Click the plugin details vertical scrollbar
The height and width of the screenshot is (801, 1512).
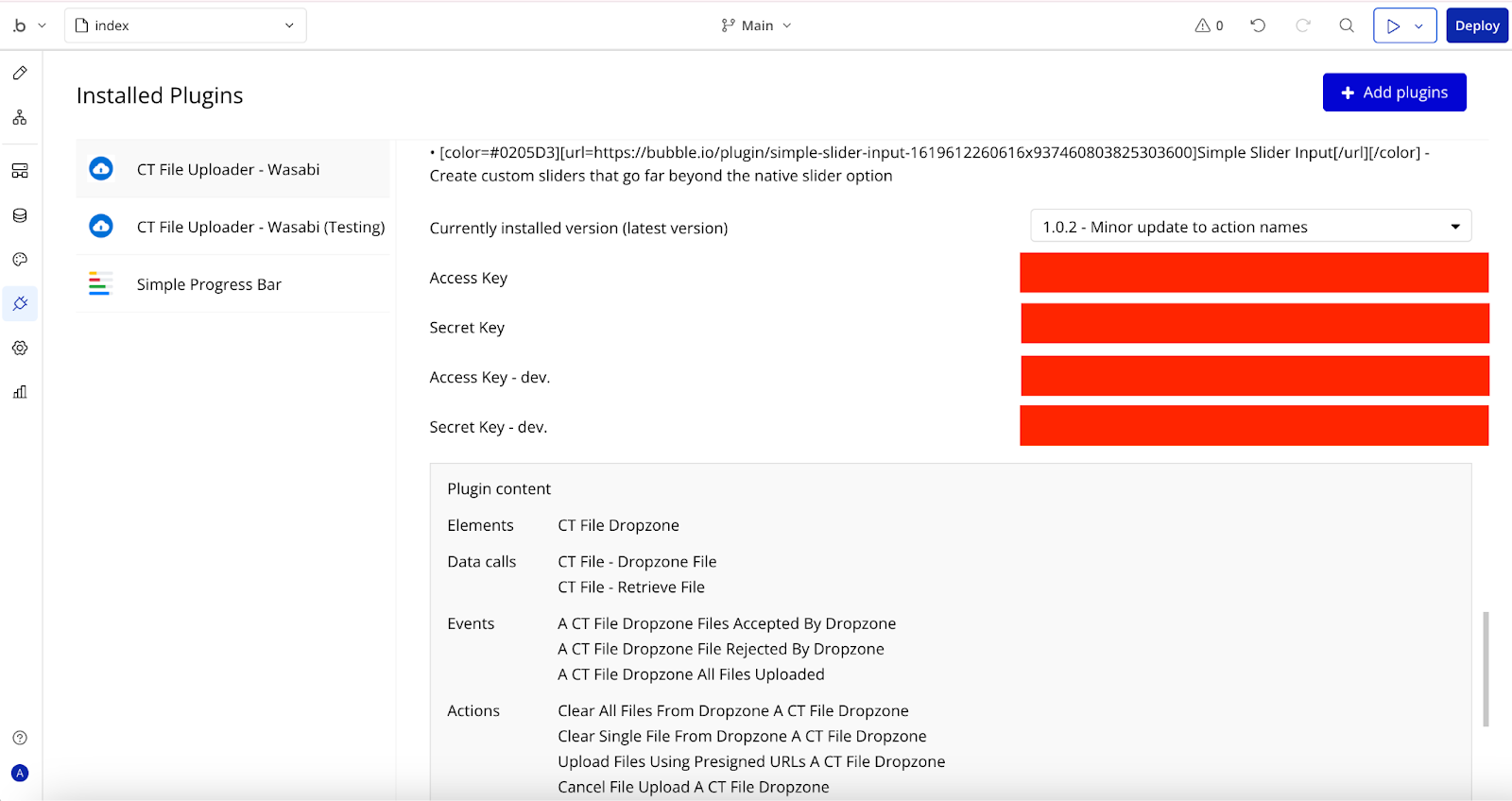point(1486,669)
